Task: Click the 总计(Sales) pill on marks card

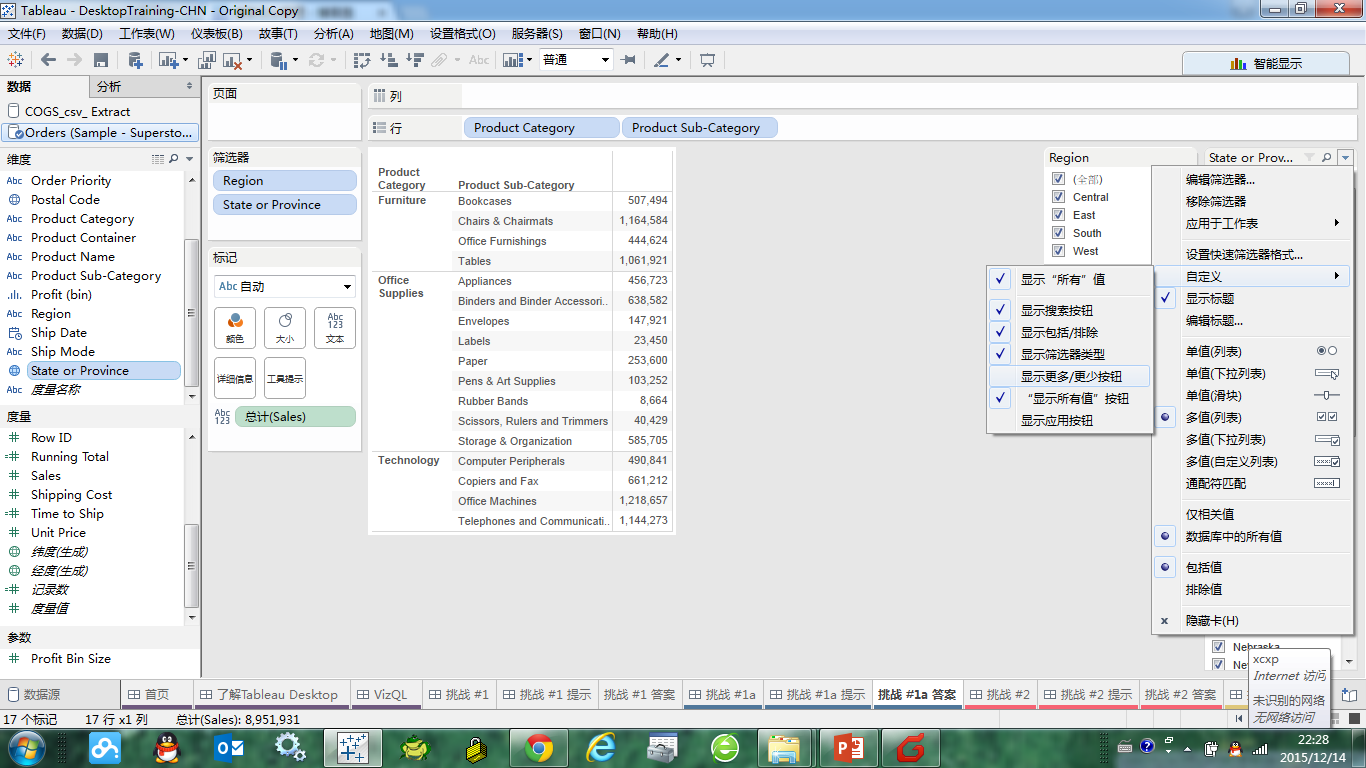Action: click(x=295, y=416)
